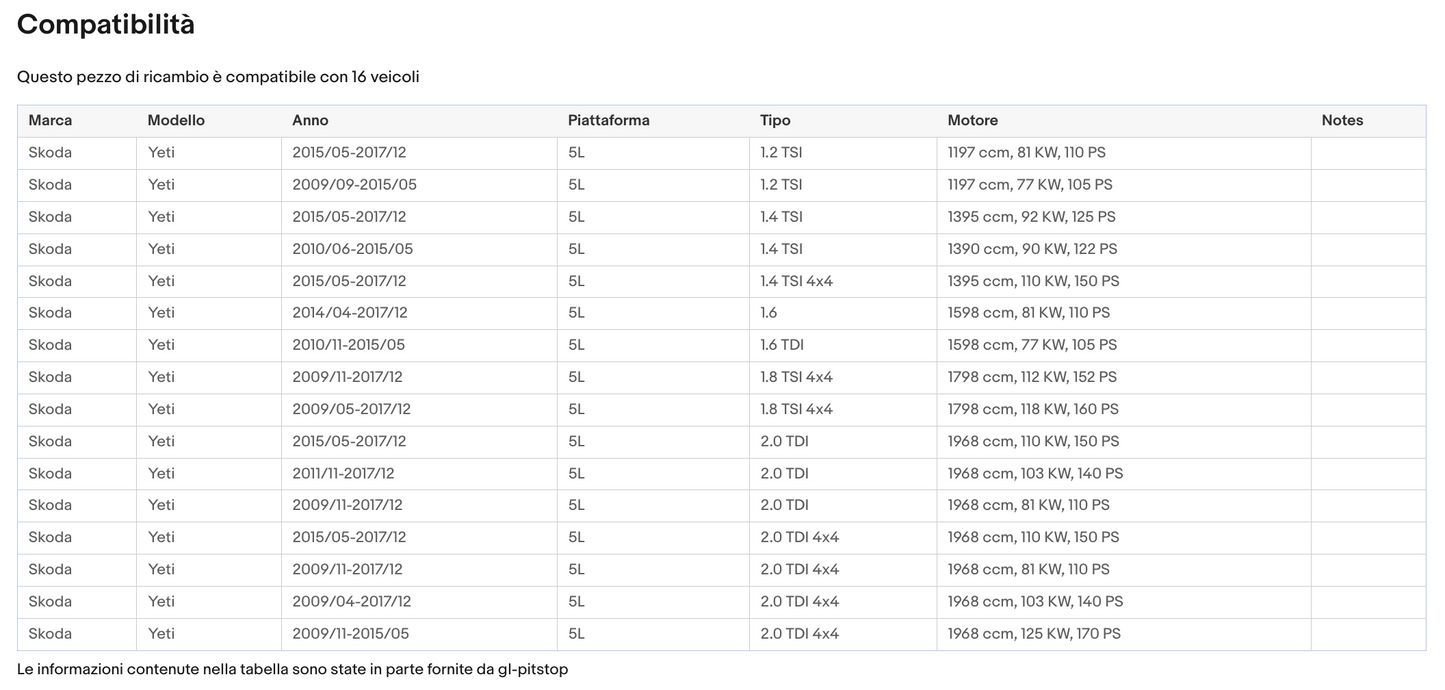
Task: Click the year cell 2014/04-2017/12
Action: 349,313
